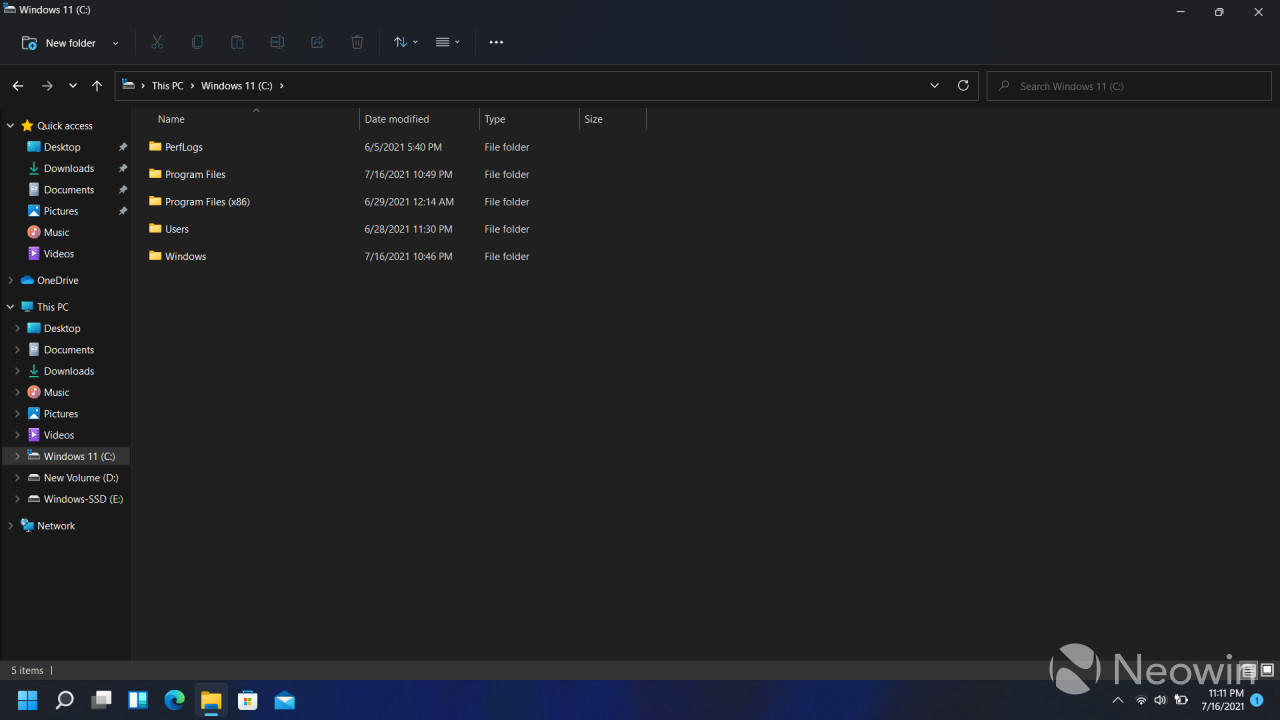Switch to details view in status bar

tap(1248, 670)
